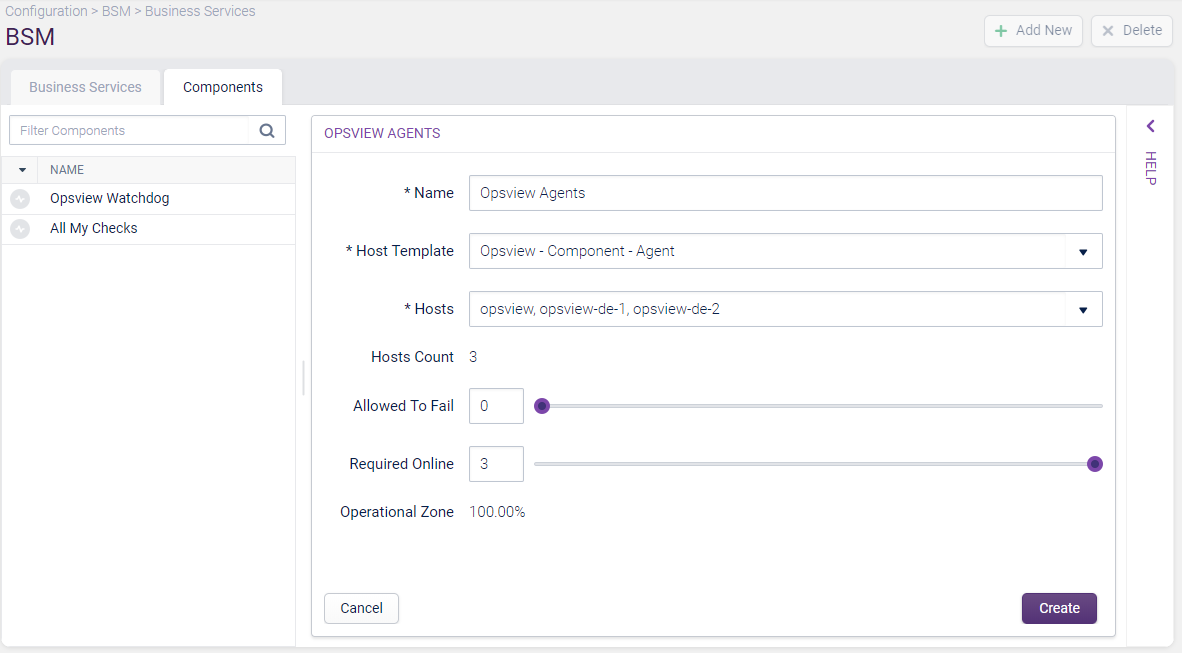The width and height of the screenshot is (1182, 653).
Task: Select the Opsview Watchdog component row
Action: 149,199
